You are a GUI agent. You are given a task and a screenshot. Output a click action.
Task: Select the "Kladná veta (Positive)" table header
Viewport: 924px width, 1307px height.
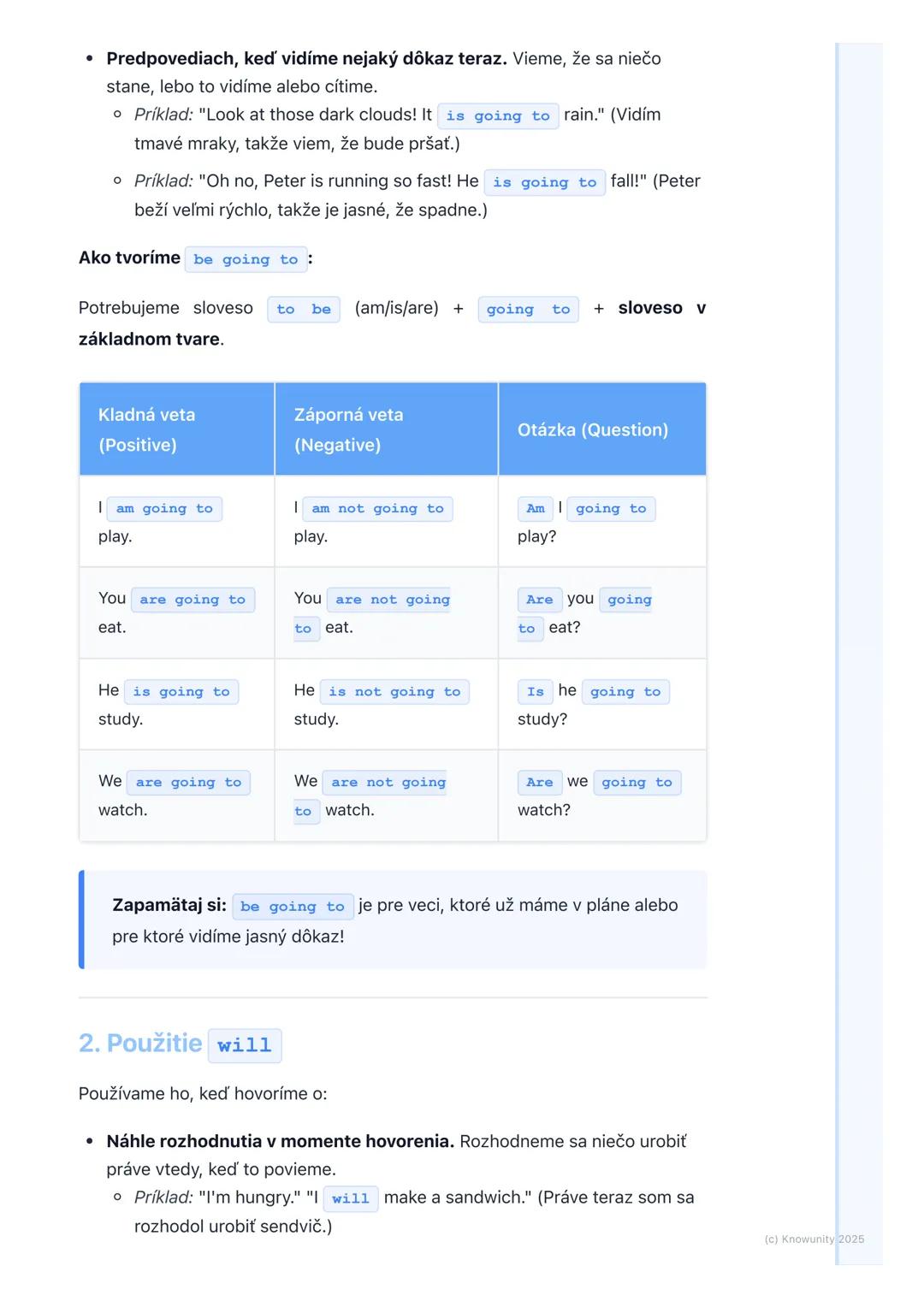click(x=177, y=429)
